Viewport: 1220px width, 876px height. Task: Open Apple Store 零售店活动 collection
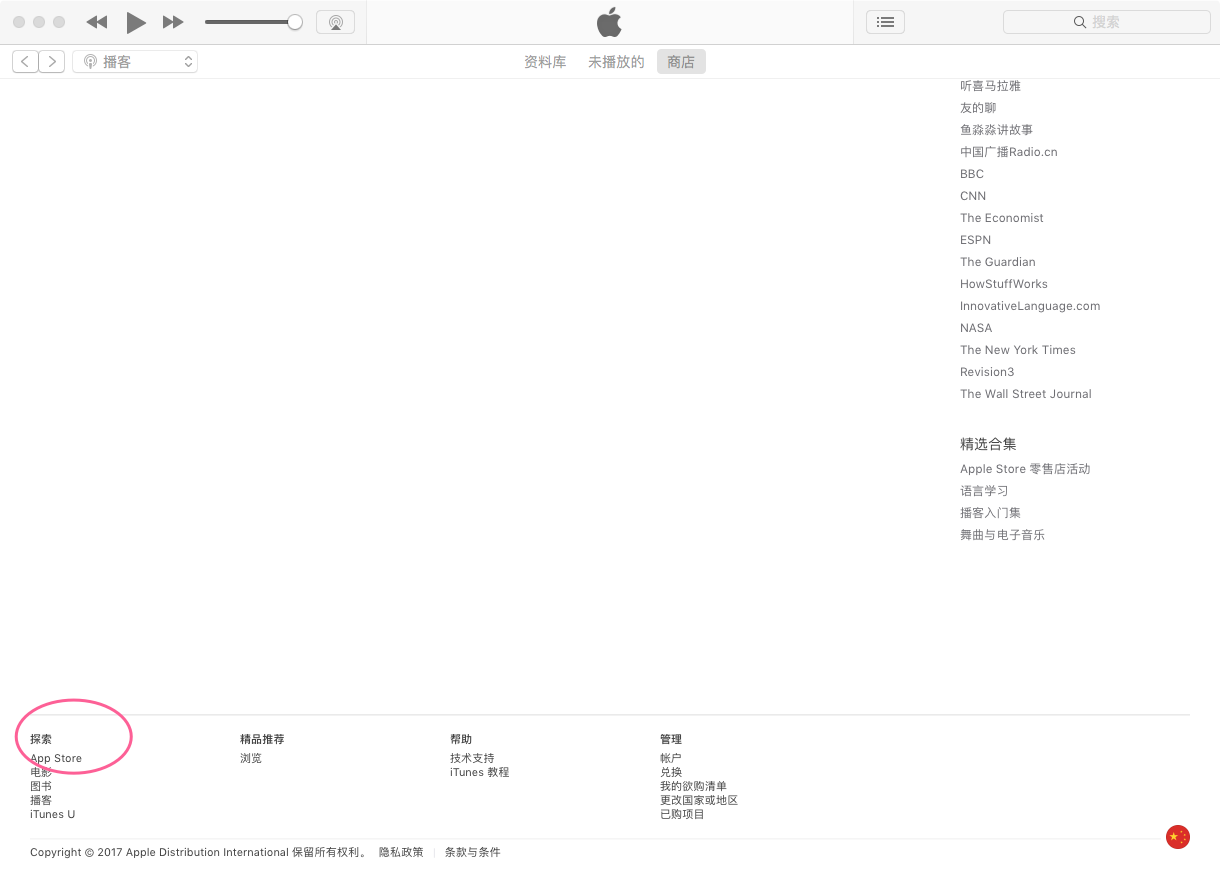(x=1025, y=469)
